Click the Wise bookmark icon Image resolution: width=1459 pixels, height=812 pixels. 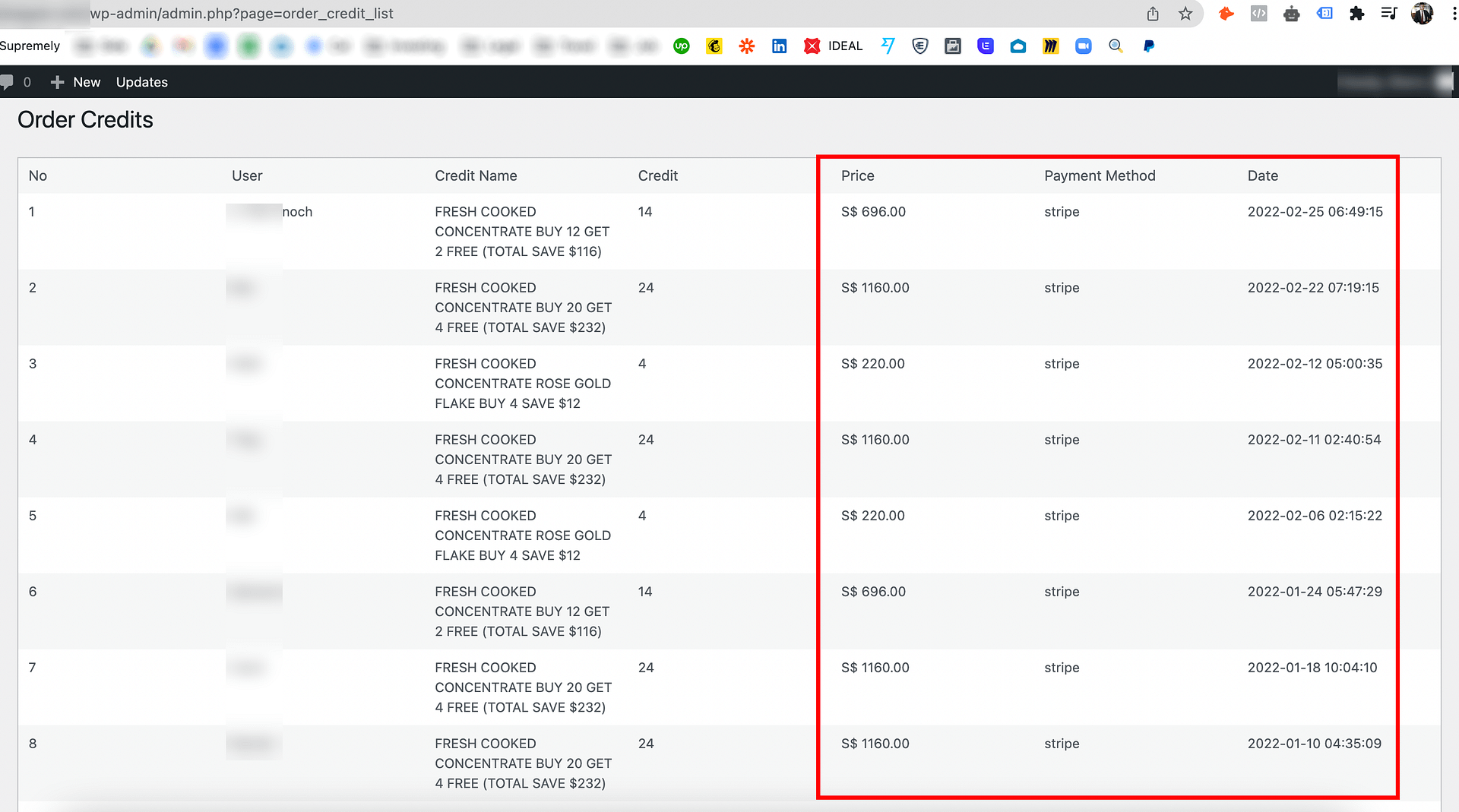[x=888, y=46]
